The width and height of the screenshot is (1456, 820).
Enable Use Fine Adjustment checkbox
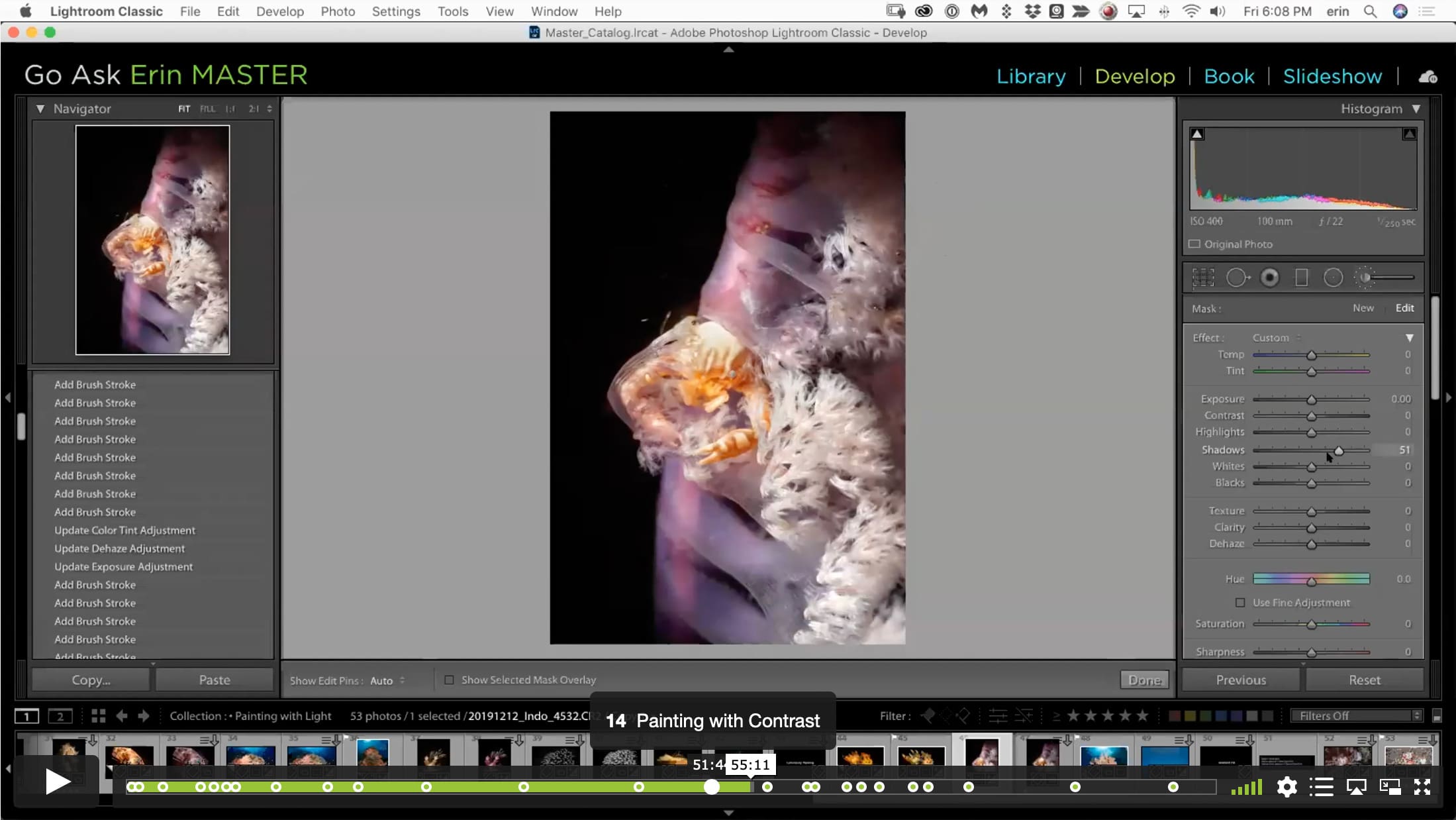tap(1240, 603)
